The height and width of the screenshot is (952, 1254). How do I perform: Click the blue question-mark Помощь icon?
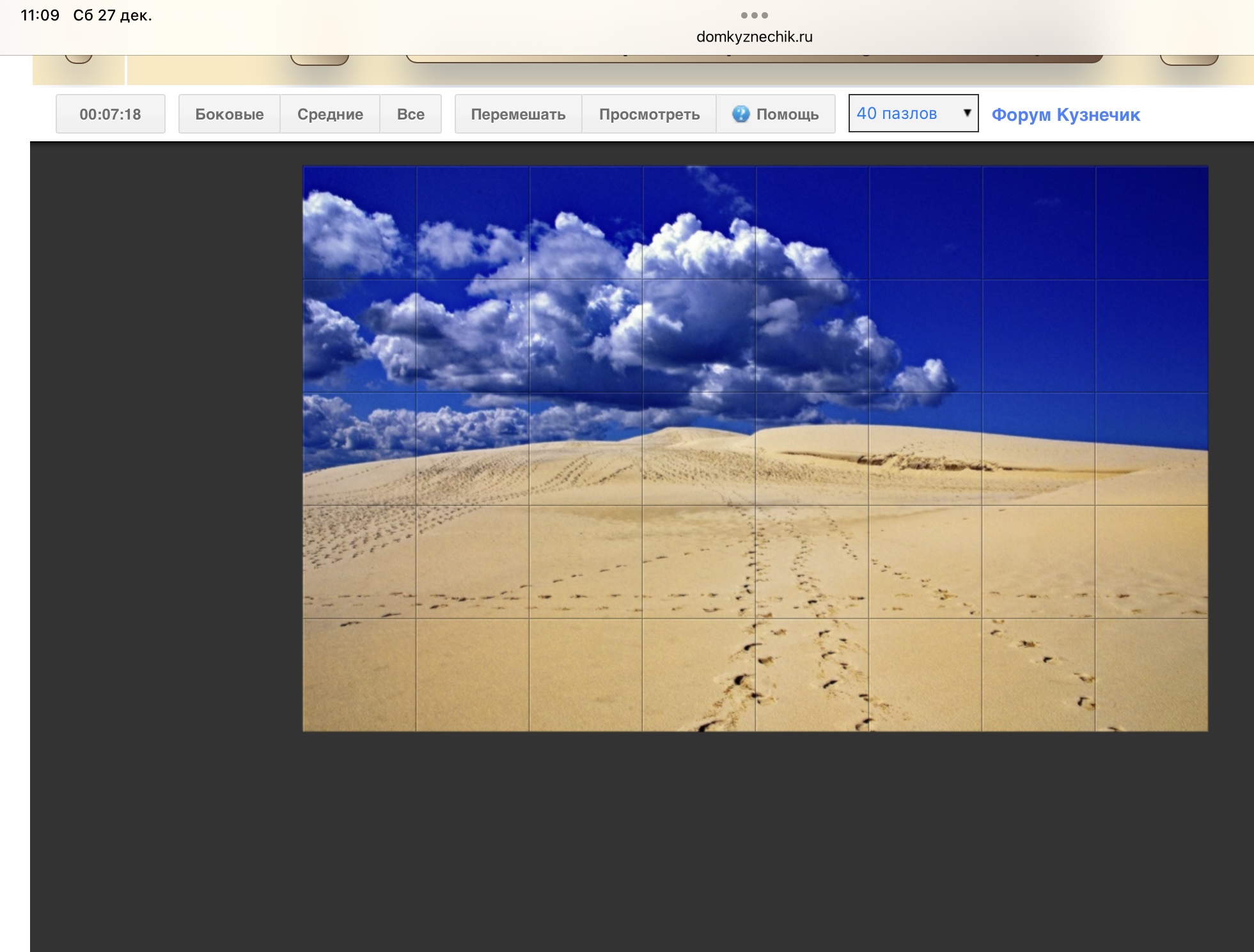pos(741,114)
